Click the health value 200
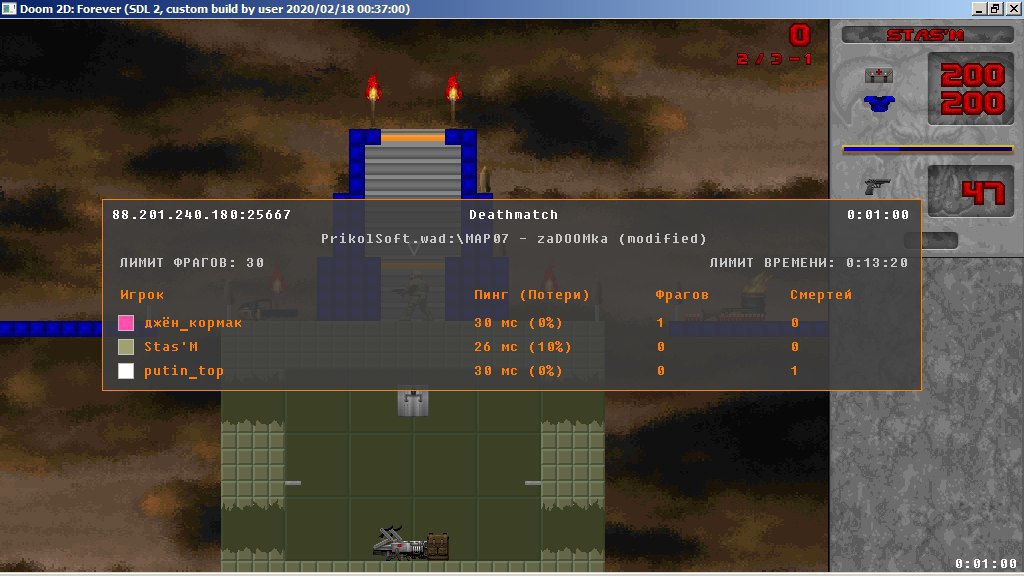This screenshot has height=576, width=1024. click(972, 75)
